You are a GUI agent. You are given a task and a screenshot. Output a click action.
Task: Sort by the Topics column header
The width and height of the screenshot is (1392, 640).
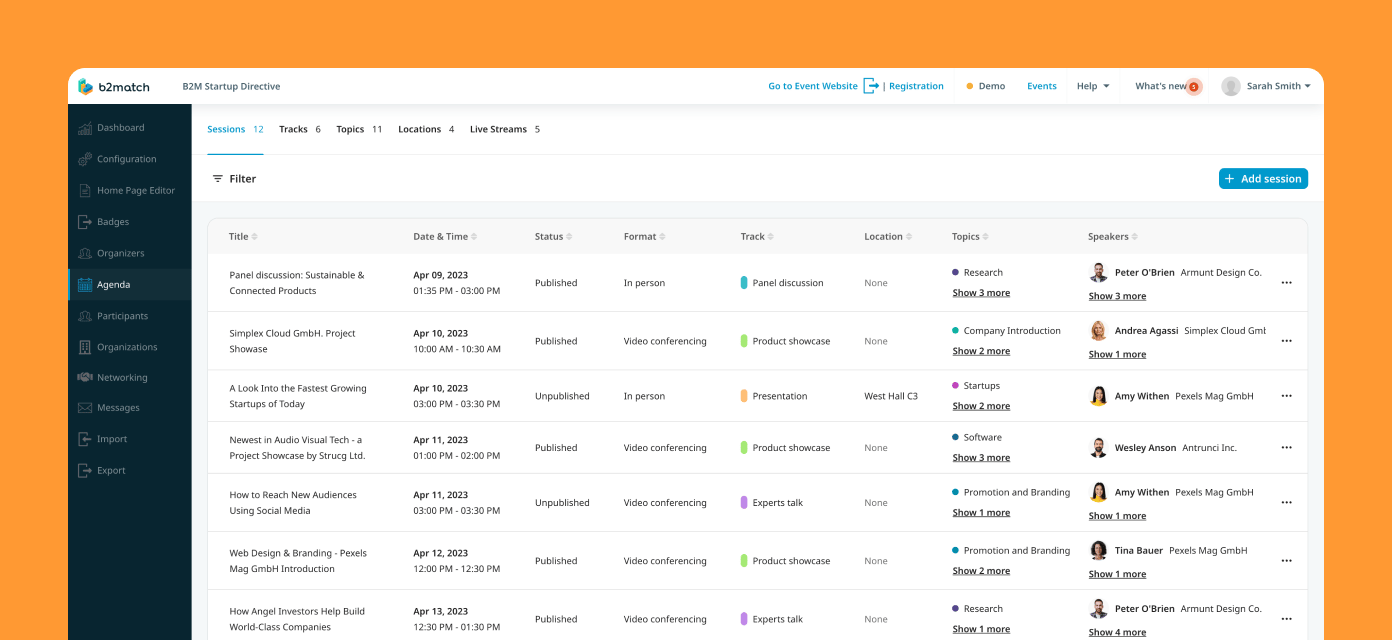coord(970,237)
